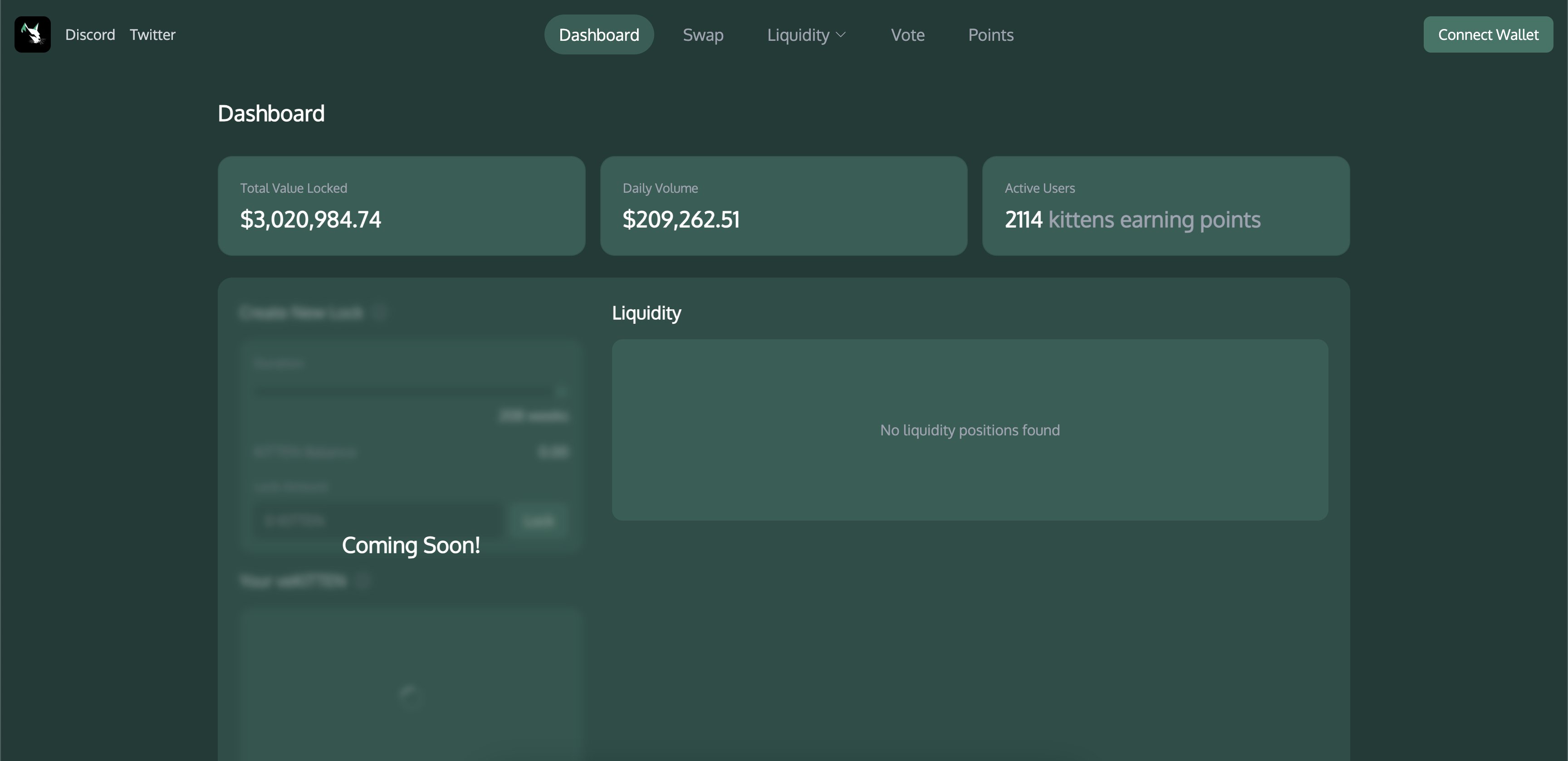Click the chevron beside the Duration field
Screen dimensions: 1568x761
pyautogui.click(x=561, y=391)
